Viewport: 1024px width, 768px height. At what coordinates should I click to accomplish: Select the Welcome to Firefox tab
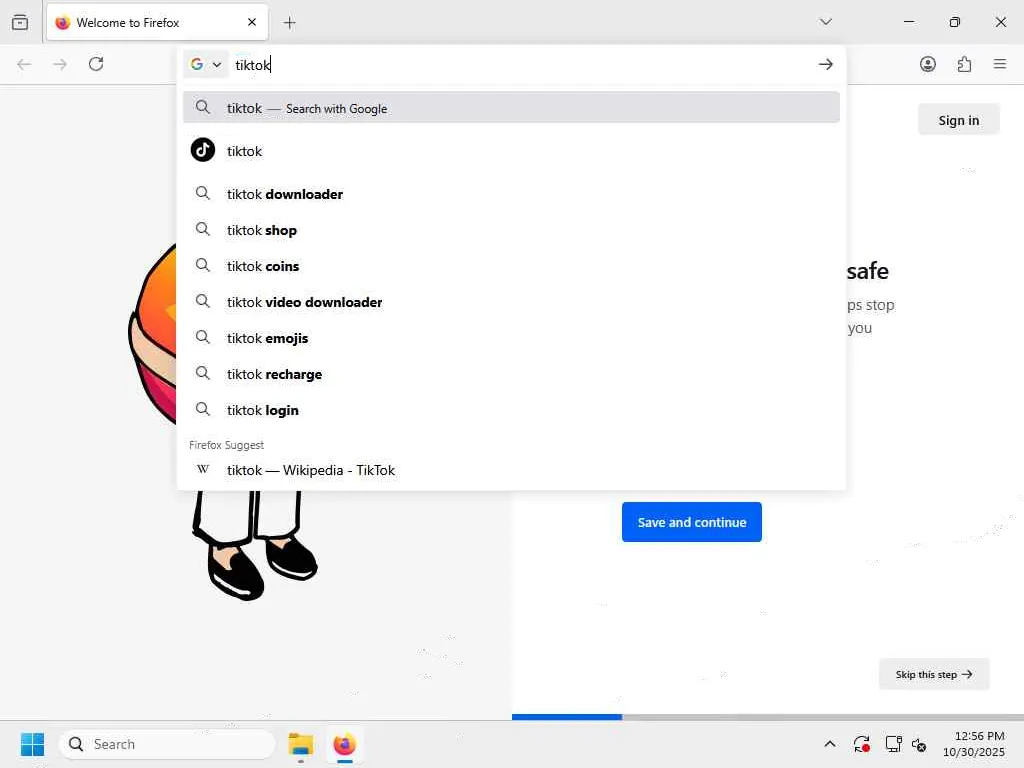pyautogui.click(x=157, y=22)
